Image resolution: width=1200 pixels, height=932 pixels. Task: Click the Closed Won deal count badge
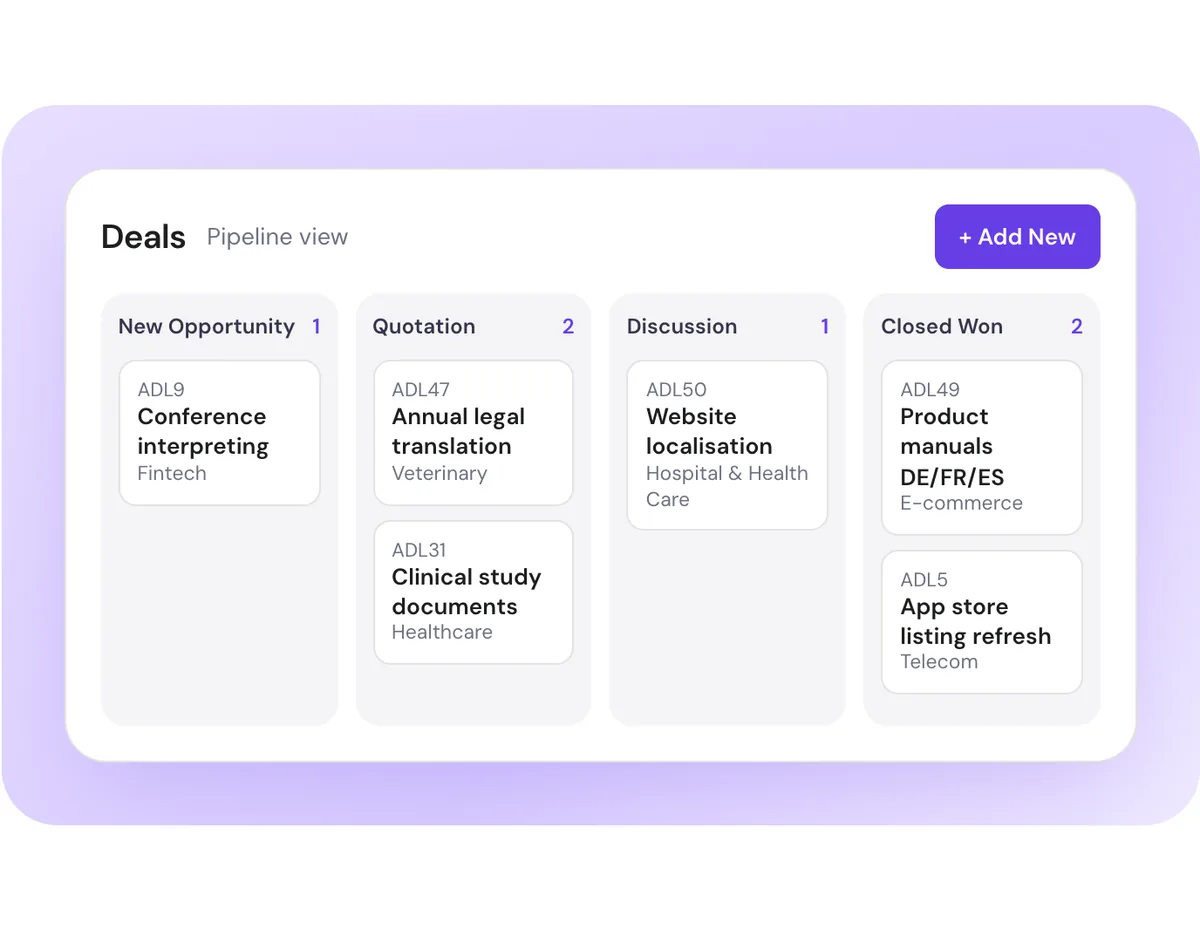coord(1077,327)
